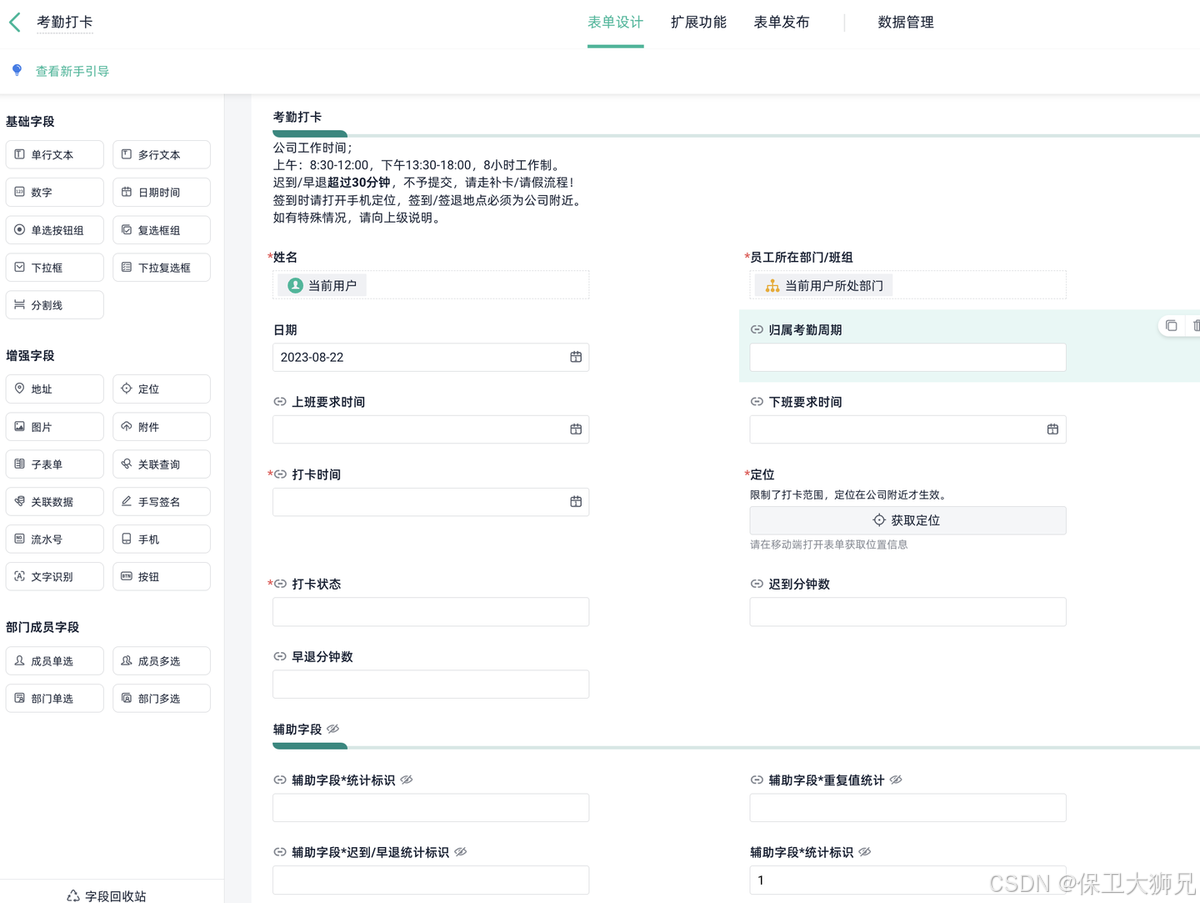Click the 迟到分钟数 input box
The width and height of the screenshot is (1200, 903).
[x=908, y=612]
